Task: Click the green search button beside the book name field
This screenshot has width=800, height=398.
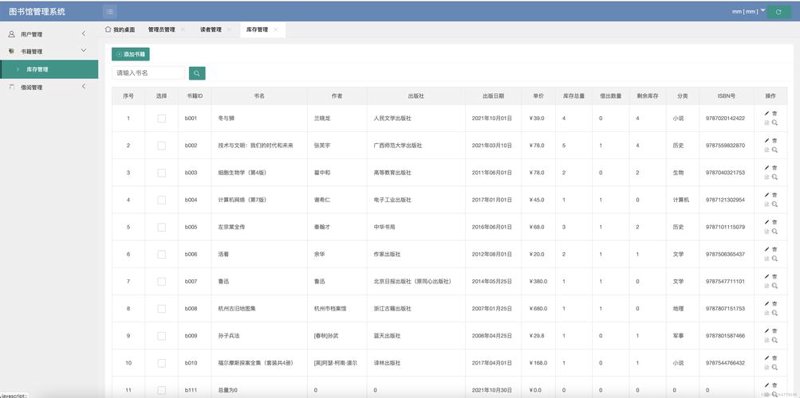Action: point(197,73)
